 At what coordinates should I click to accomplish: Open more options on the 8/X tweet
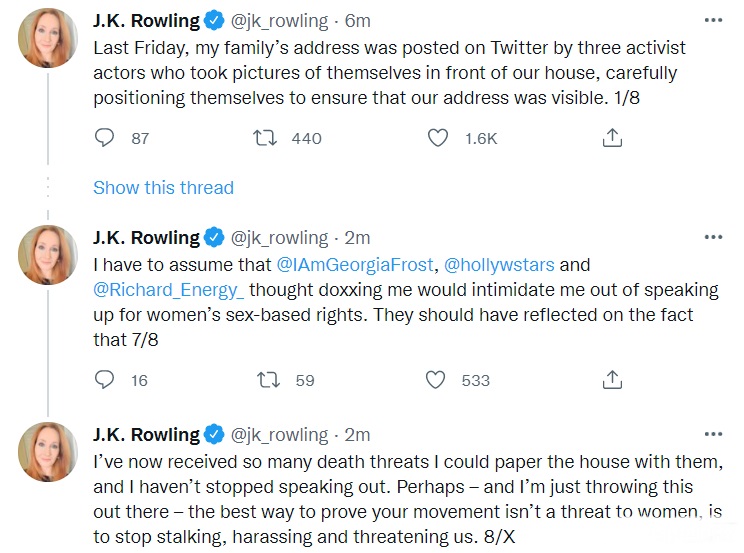[x=713, y=435]
